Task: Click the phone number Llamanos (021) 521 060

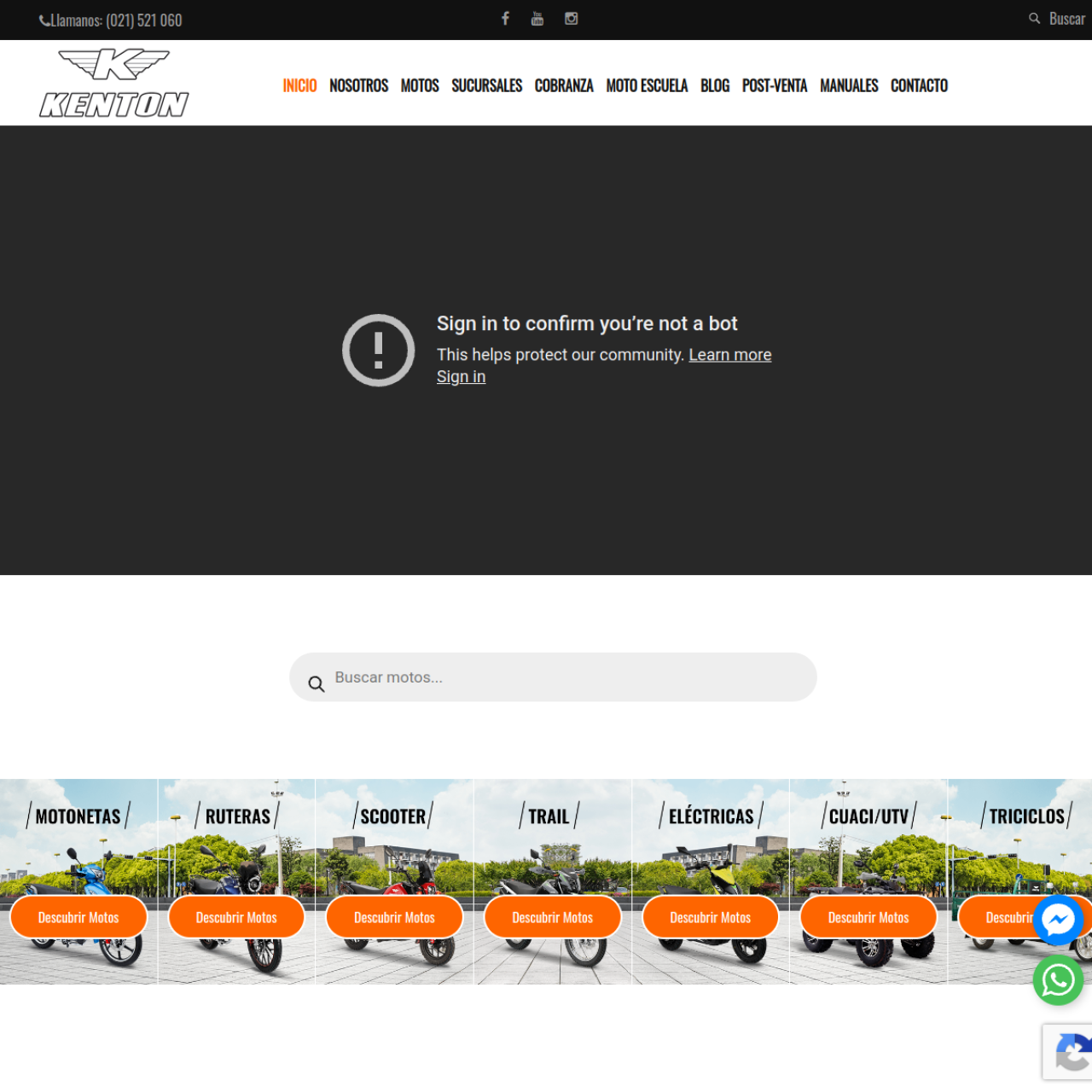Action: [x=111, y=20]
